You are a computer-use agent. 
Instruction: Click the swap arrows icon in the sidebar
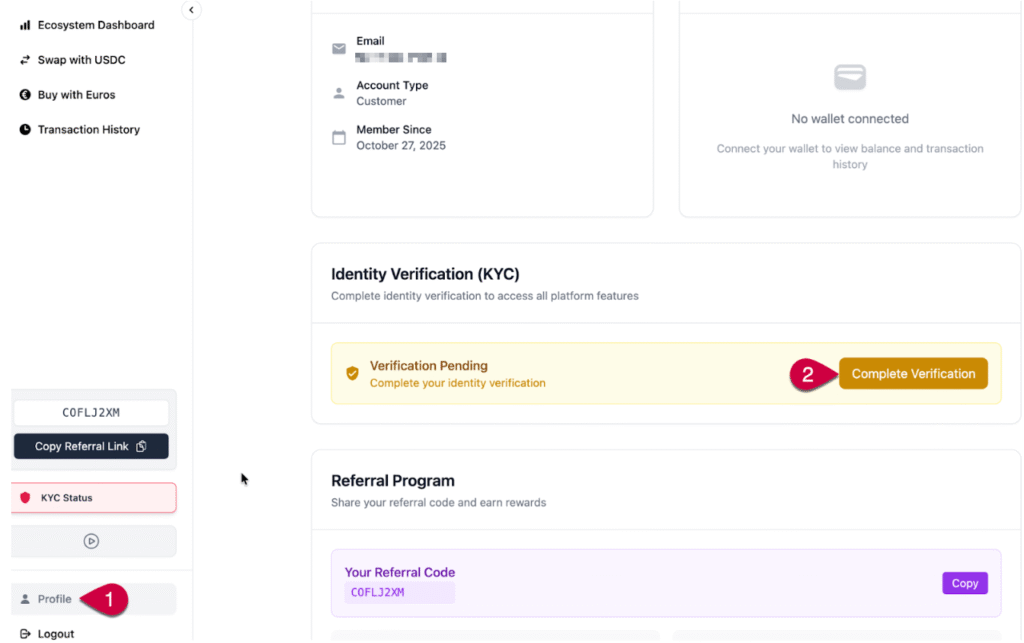click(25, 60)
